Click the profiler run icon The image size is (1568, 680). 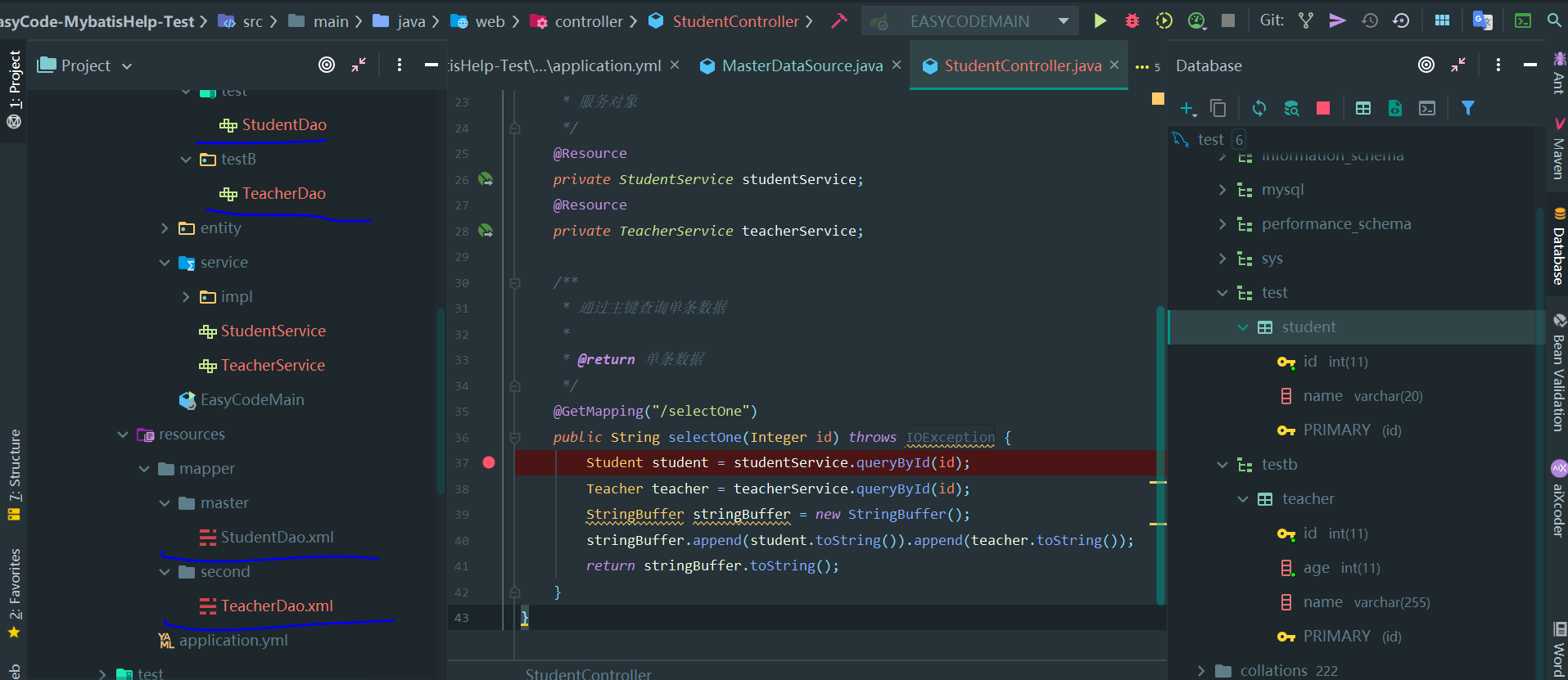coord(1196,20)
